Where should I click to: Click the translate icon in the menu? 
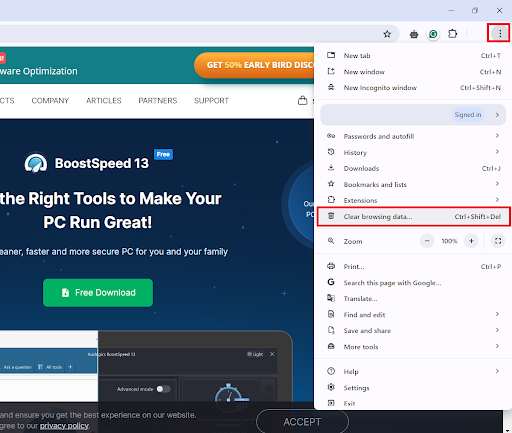(x=331, y=298)
